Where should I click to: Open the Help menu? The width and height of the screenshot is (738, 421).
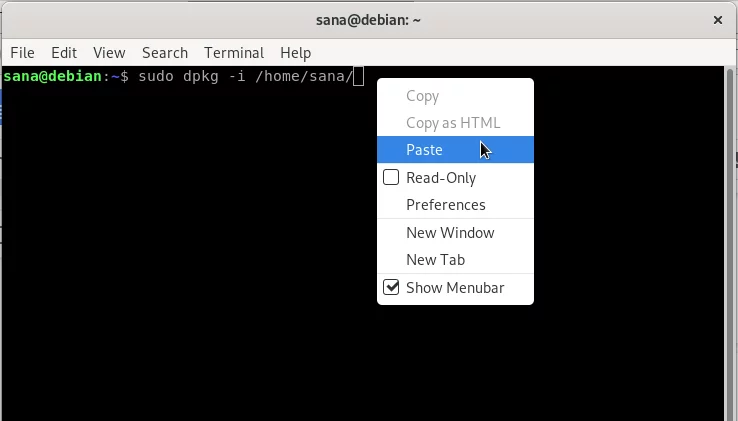[x=296, y=53]
